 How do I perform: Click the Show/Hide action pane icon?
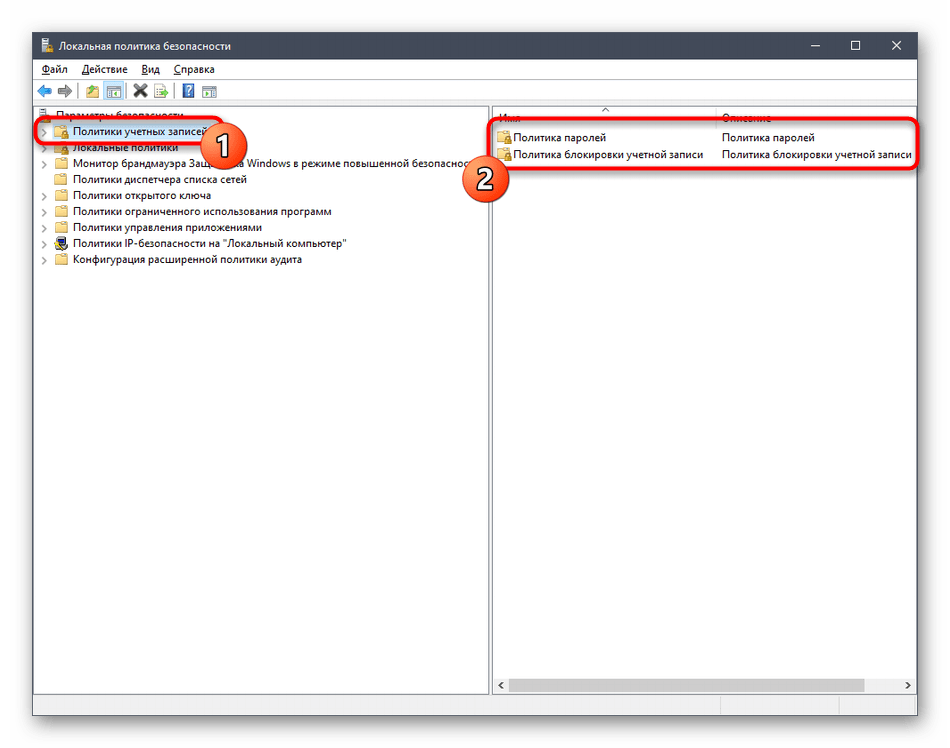209,91
